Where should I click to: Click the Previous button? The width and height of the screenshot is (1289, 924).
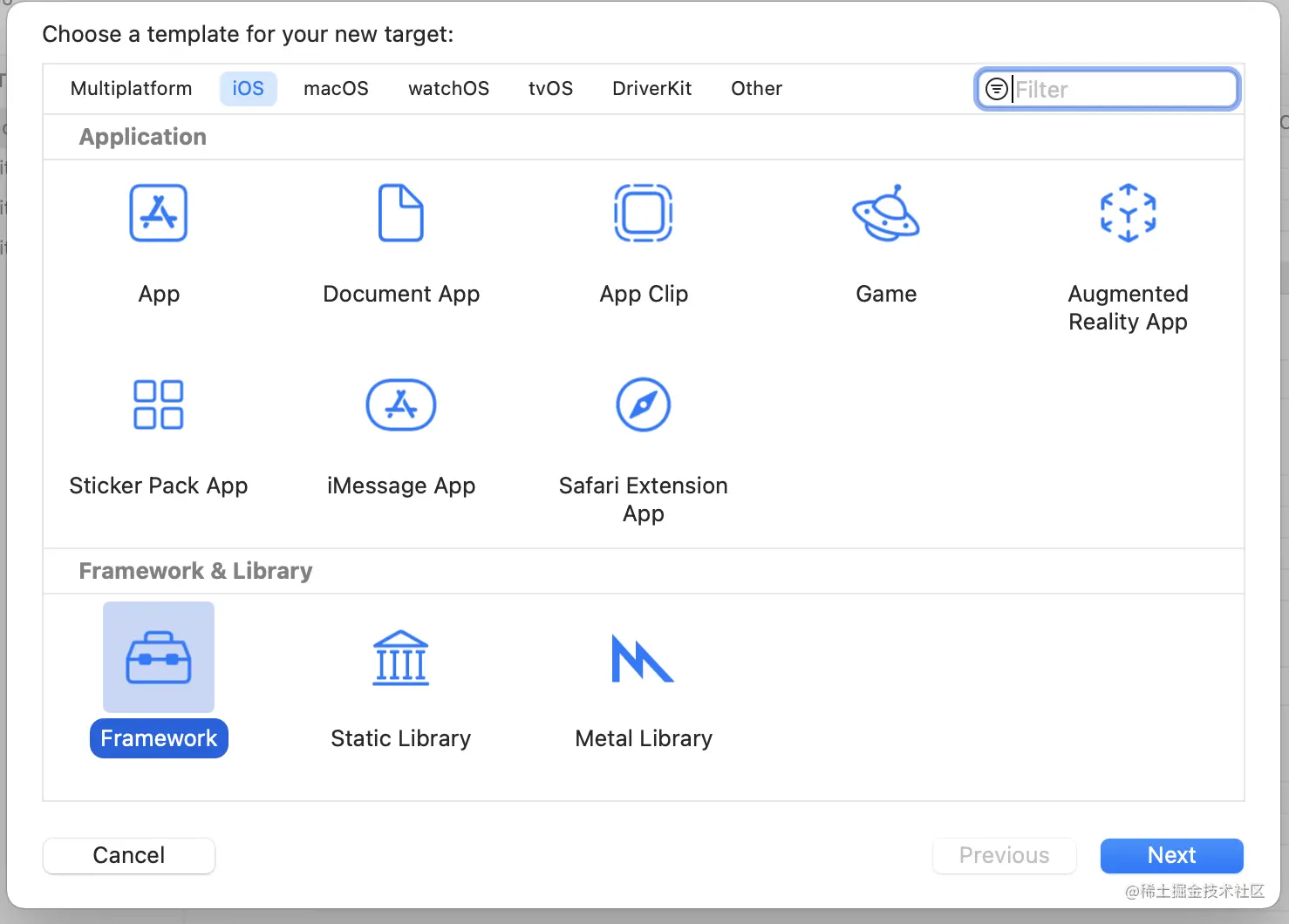point(1004,855)
